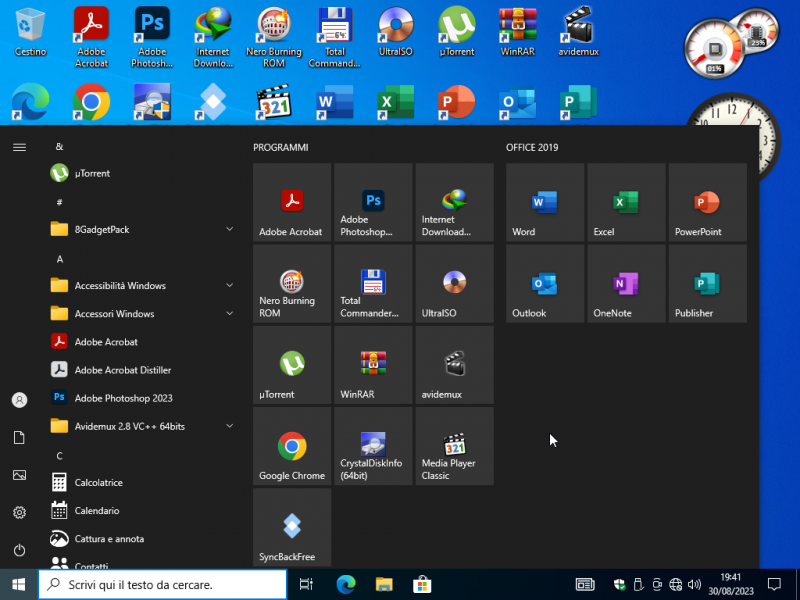This screenshot has width=800, height=600.
Task: Select Adobe Photoshop 2023 in app list
Action: pyautogui.click(x=123, y=398)
